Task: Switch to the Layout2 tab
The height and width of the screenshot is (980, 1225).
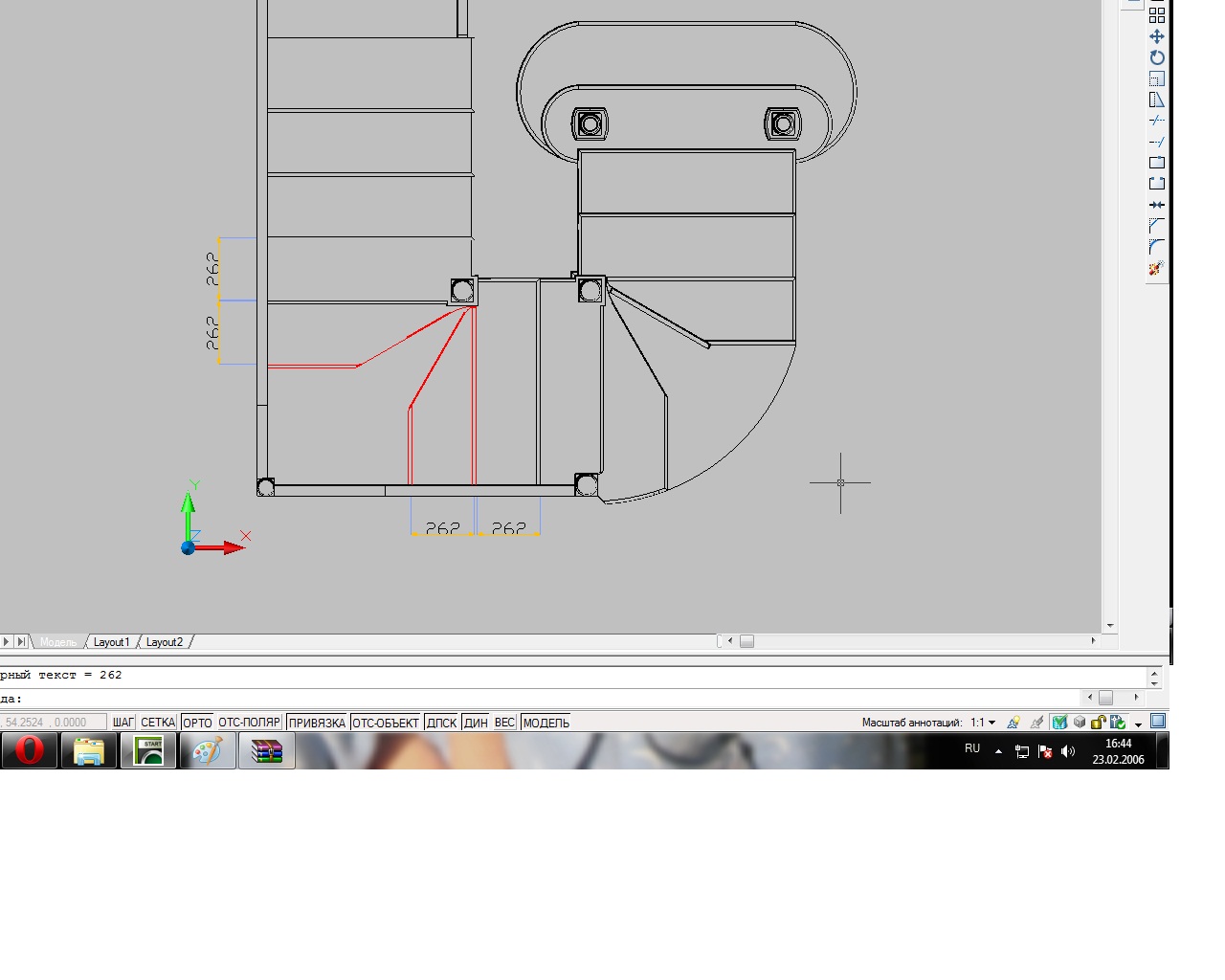Action: 164,642
